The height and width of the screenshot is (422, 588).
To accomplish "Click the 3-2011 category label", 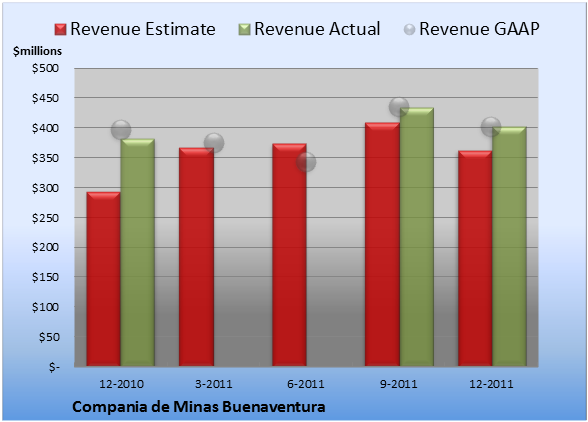I will tap(214, 384).
